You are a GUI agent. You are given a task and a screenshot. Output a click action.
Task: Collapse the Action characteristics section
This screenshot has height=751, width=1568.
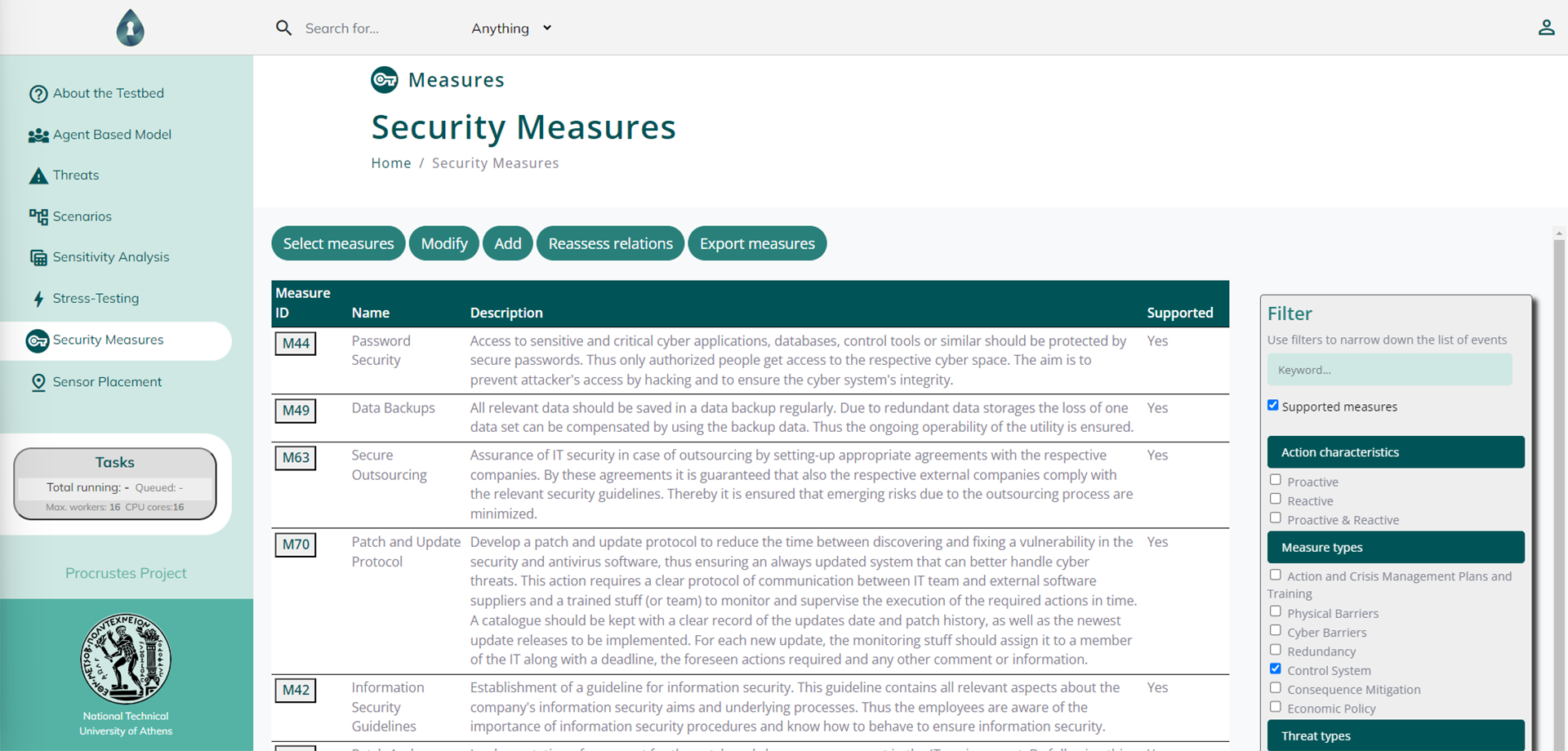pyautogui.click(x=1396, y=452)
